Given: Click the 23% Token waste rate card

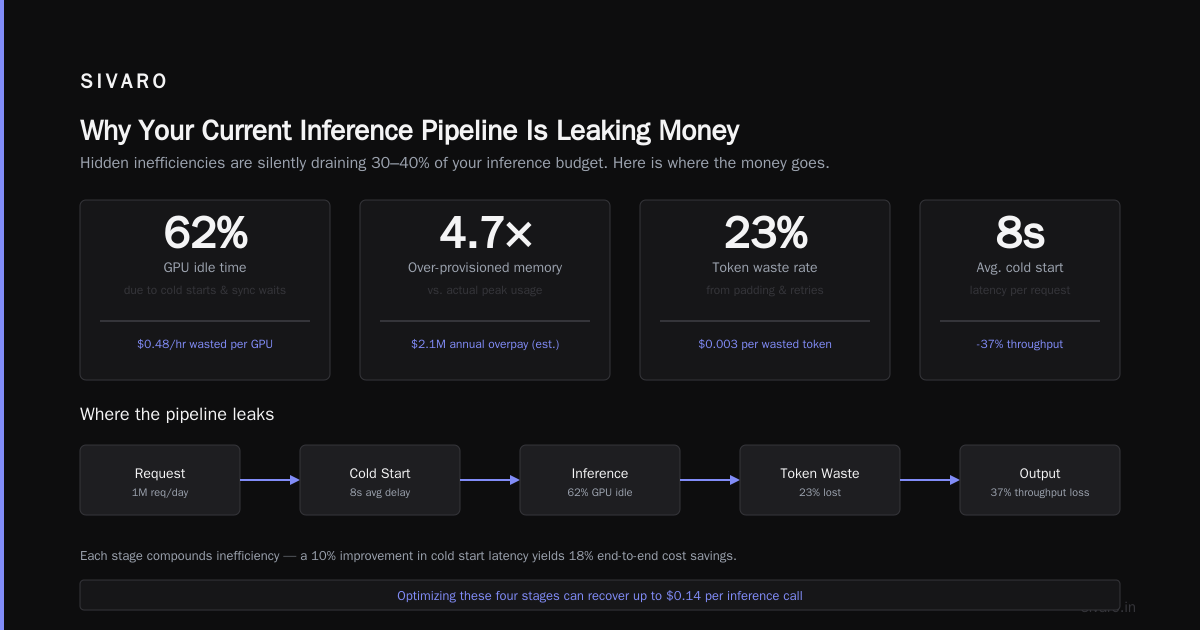Looking at the screenshot, I should (765, 290).
